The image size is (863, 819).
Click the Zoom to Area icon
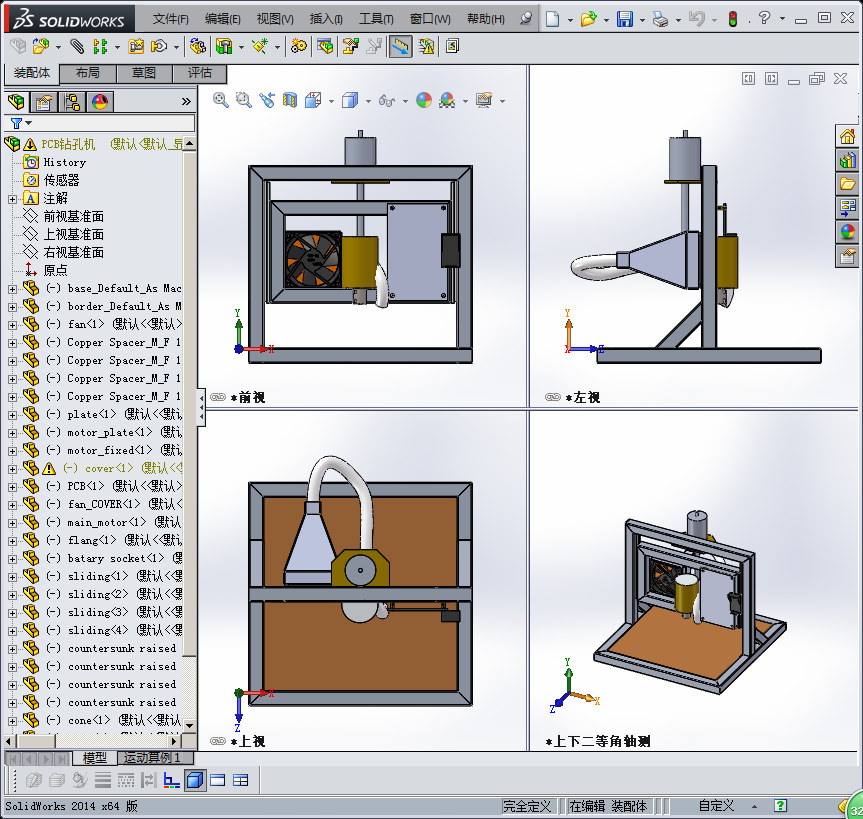[x=243, y=100]
